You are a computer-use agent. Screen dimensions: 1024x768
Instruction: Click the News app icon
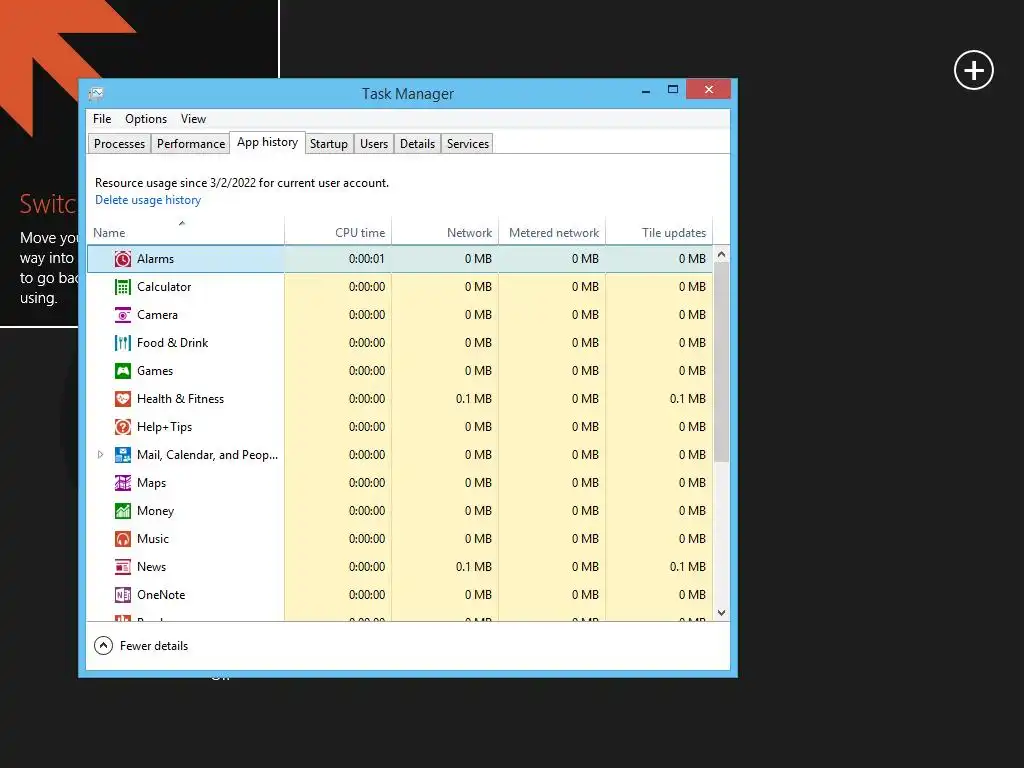coord(123,567)
